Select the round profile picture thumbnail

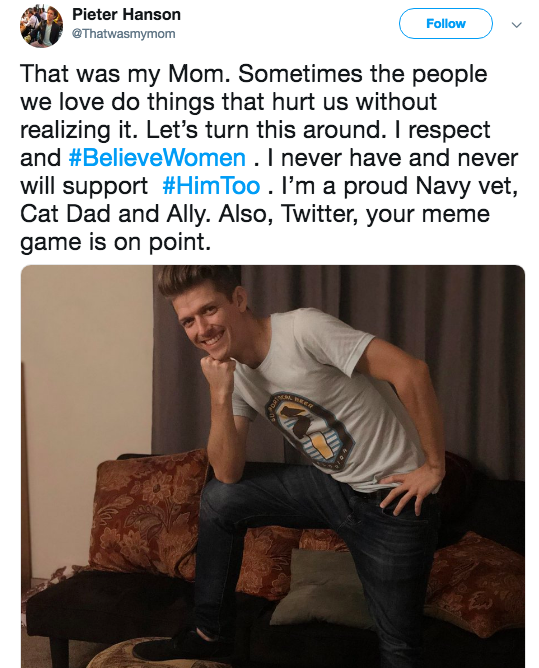click(41, 26)
